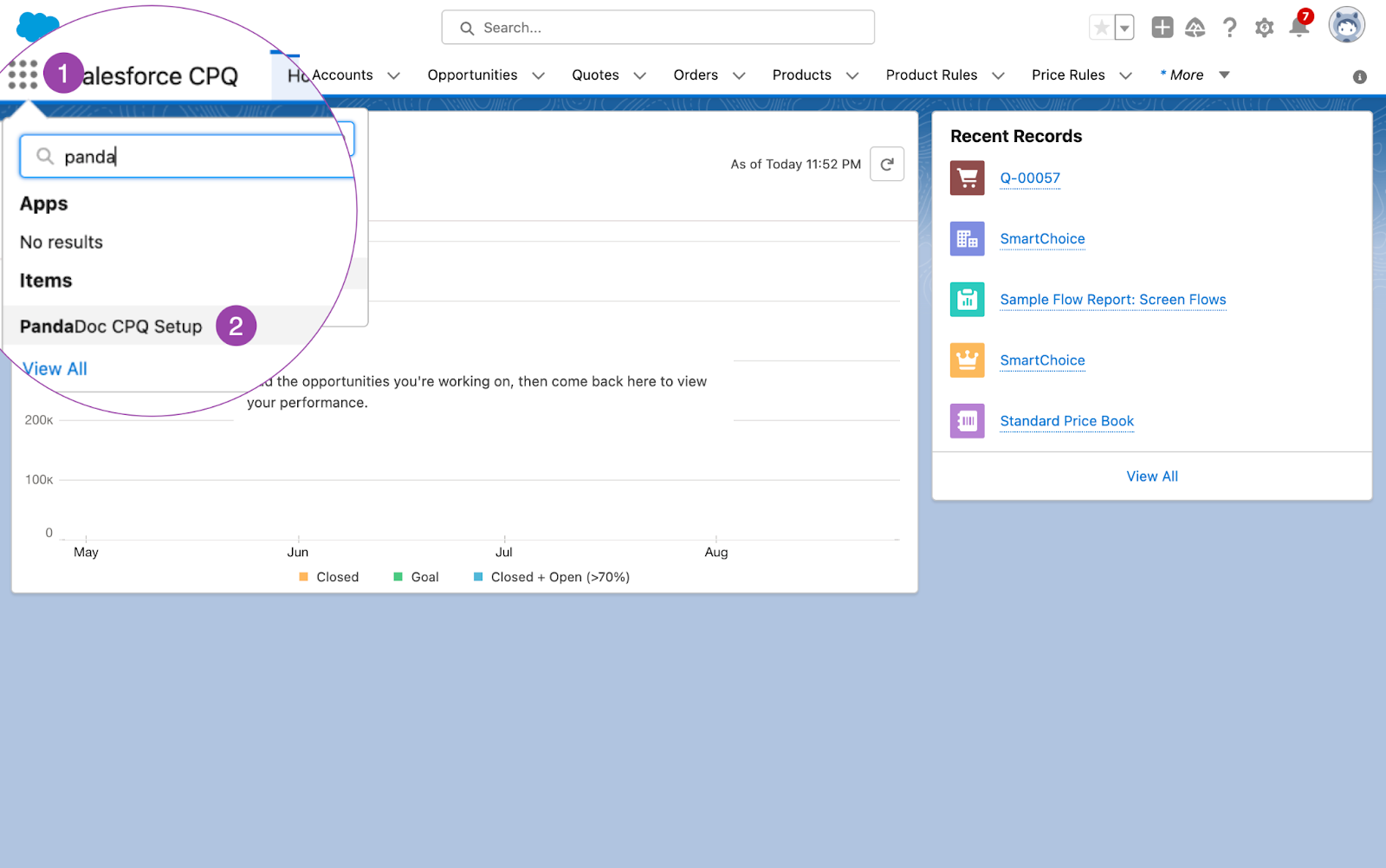
Task: Open the Global Actions plus icon
Action: pos(1163,28)
